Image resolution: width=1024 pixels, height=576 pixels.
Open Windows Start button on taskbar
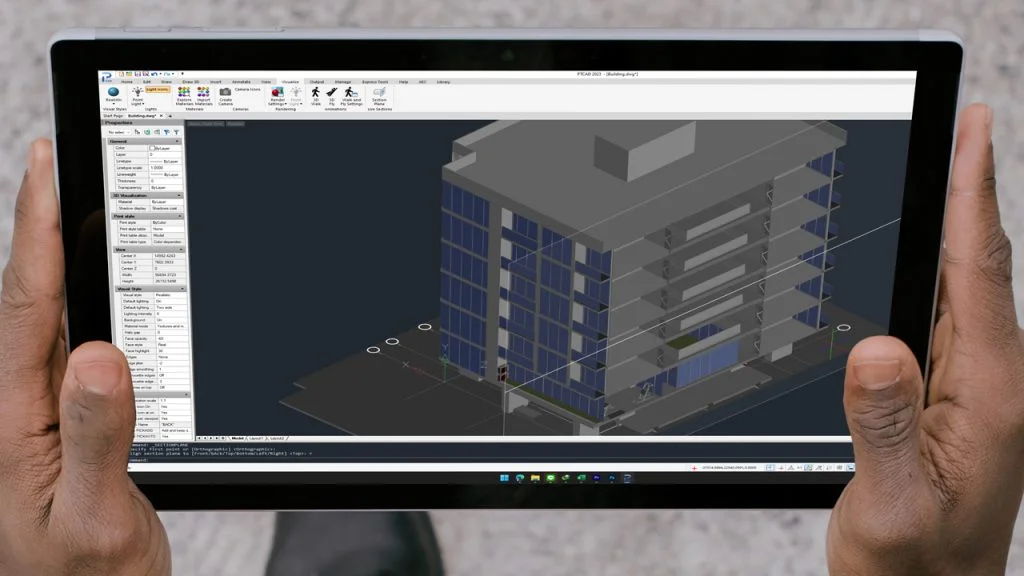[504, 478]
